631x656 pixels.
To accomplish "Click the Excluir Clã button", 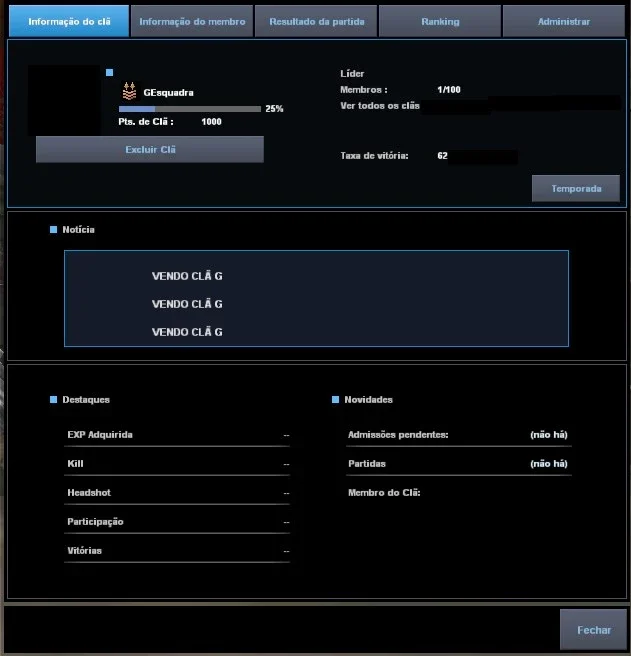I will (x=150, y=149).
